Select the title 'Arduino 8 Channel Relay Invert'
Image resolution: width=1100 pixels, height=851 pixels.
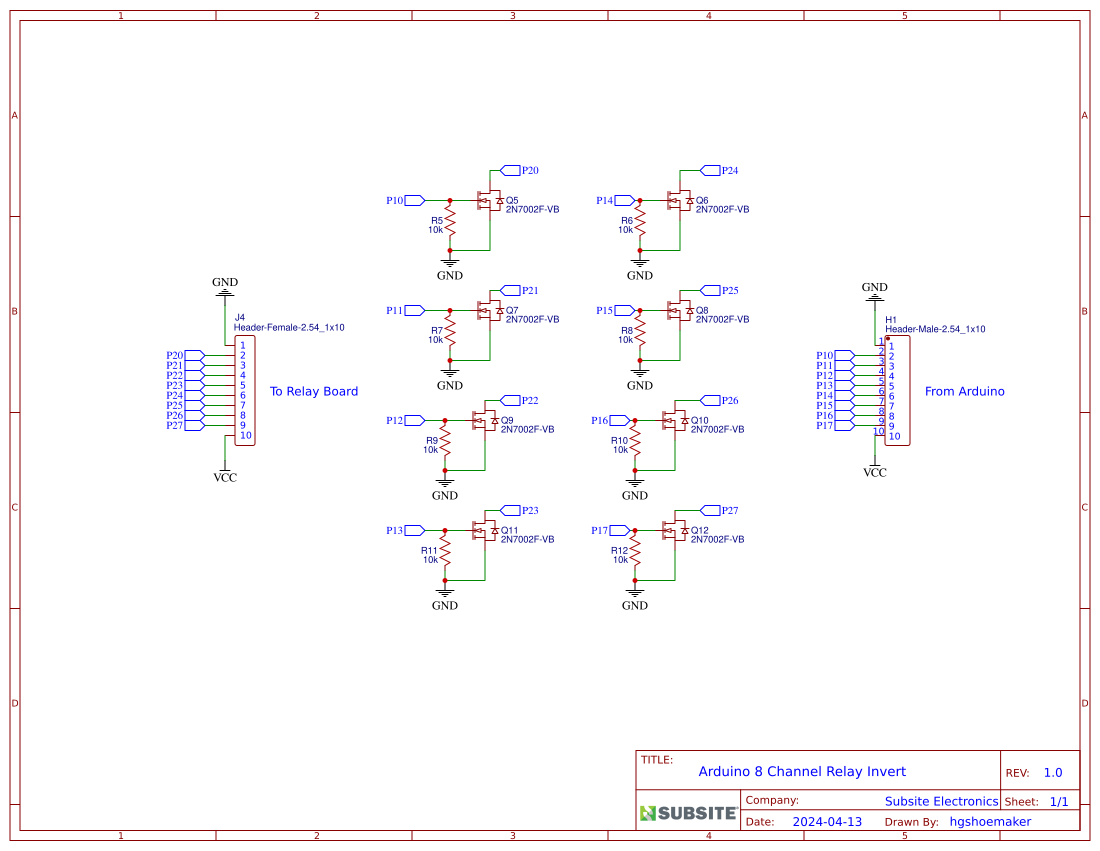point(802,771)
